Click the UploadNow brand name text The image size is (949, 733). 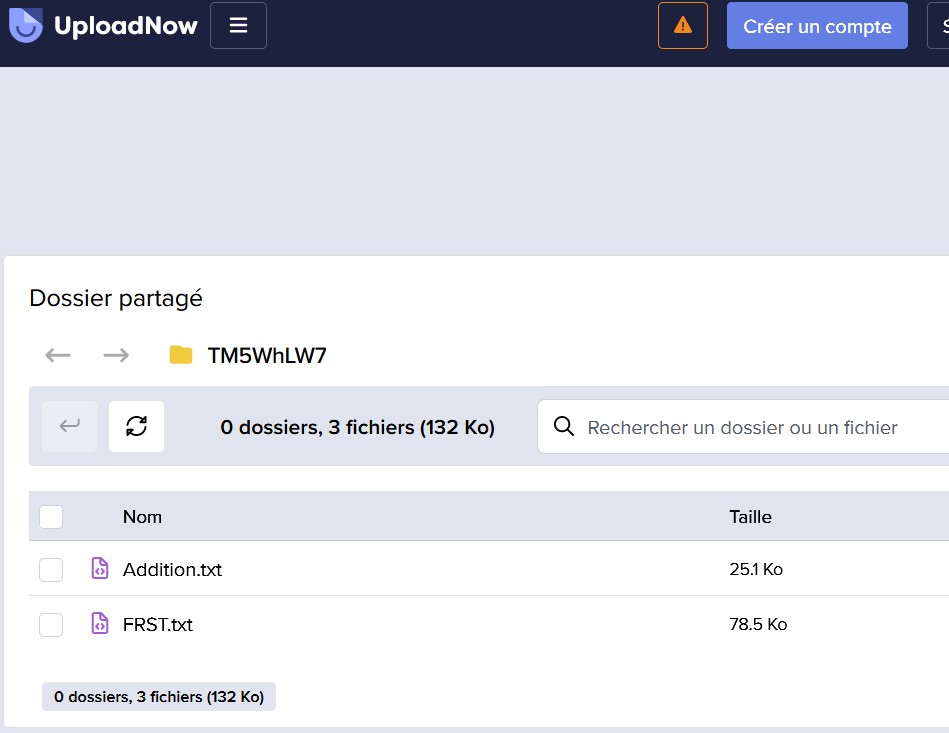click(126, 25)
